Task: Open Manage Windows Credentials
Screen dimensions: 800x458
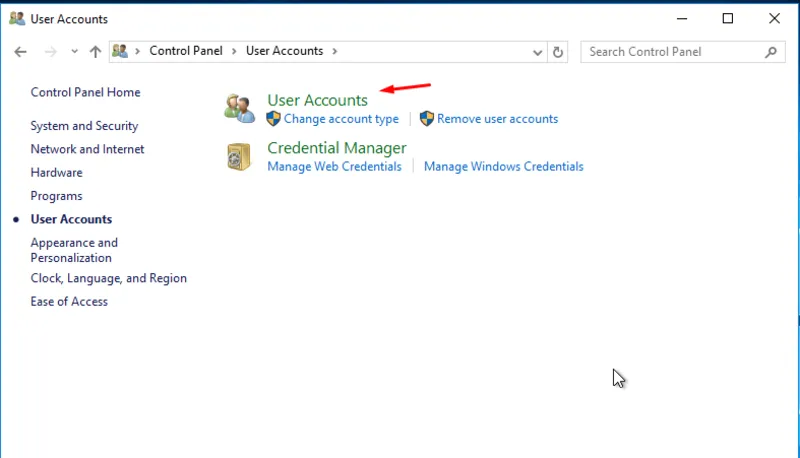Action: (x=503, y=167)
